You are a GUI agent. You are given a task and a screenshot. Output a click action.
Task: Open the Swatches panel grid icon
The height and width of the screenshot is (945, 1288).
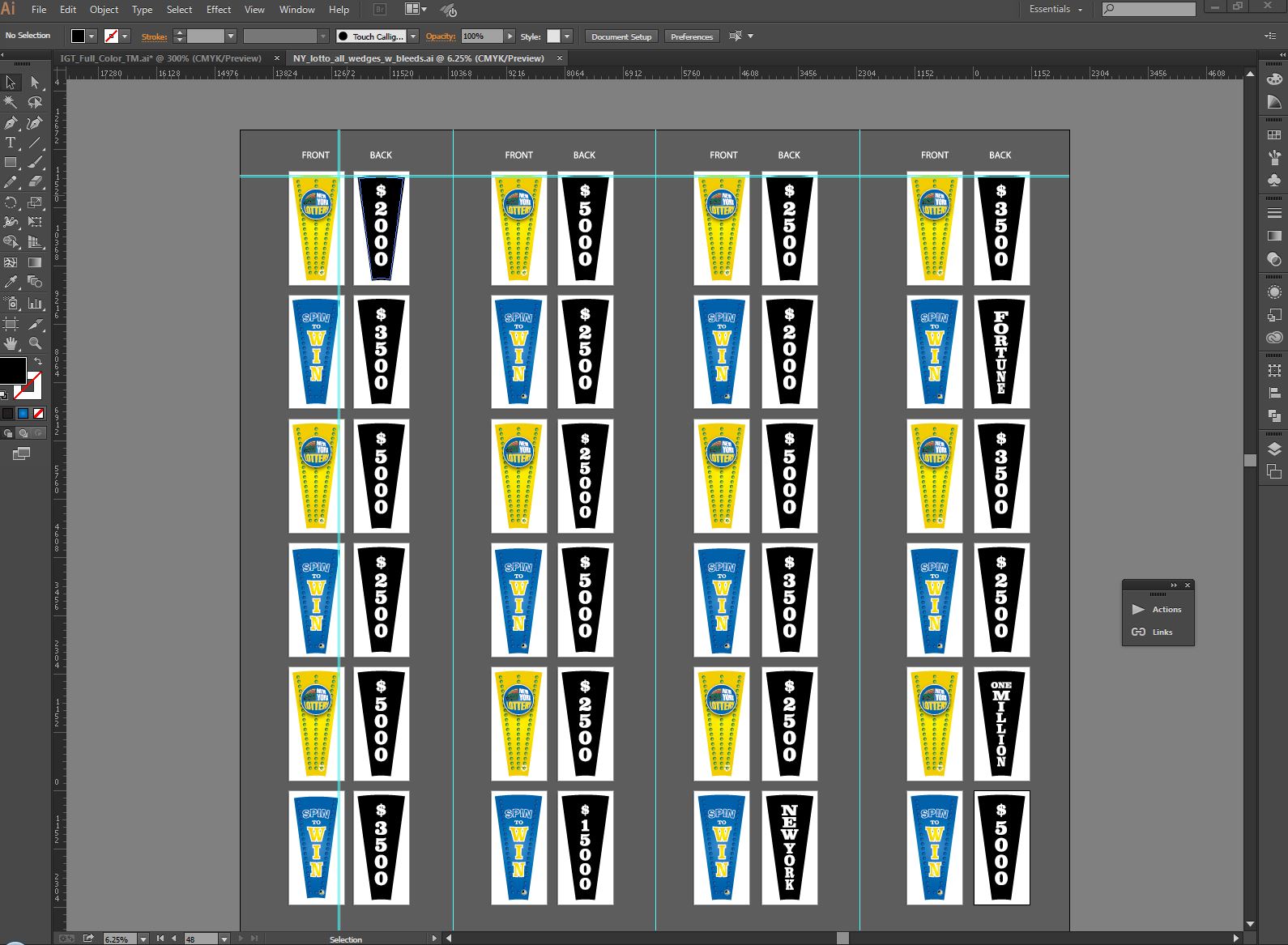(1274, 135)
